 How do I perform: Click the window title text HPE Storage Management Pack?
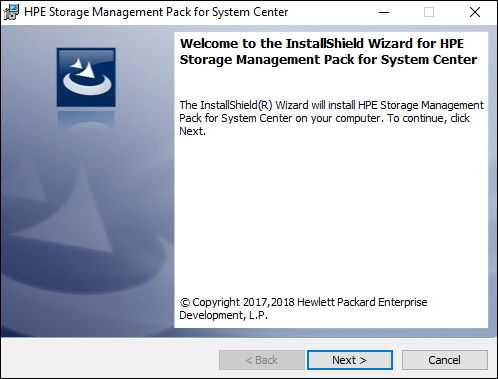[156, 12]
